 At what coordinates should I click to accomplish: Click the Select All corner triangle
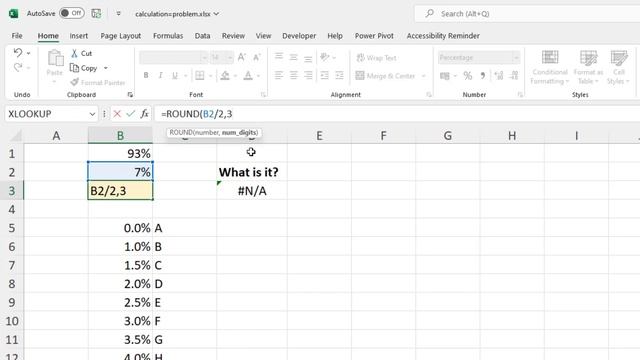tap(15, 135)
